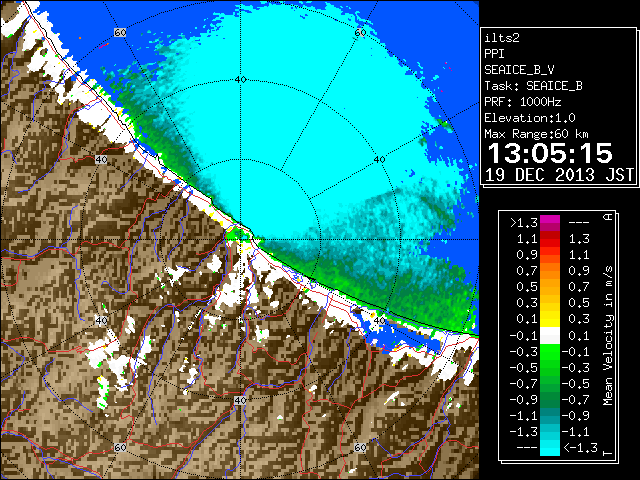Click the 'A' letter at legend top corner
This screenshot has height=480, width=640.
coord(608,216)
